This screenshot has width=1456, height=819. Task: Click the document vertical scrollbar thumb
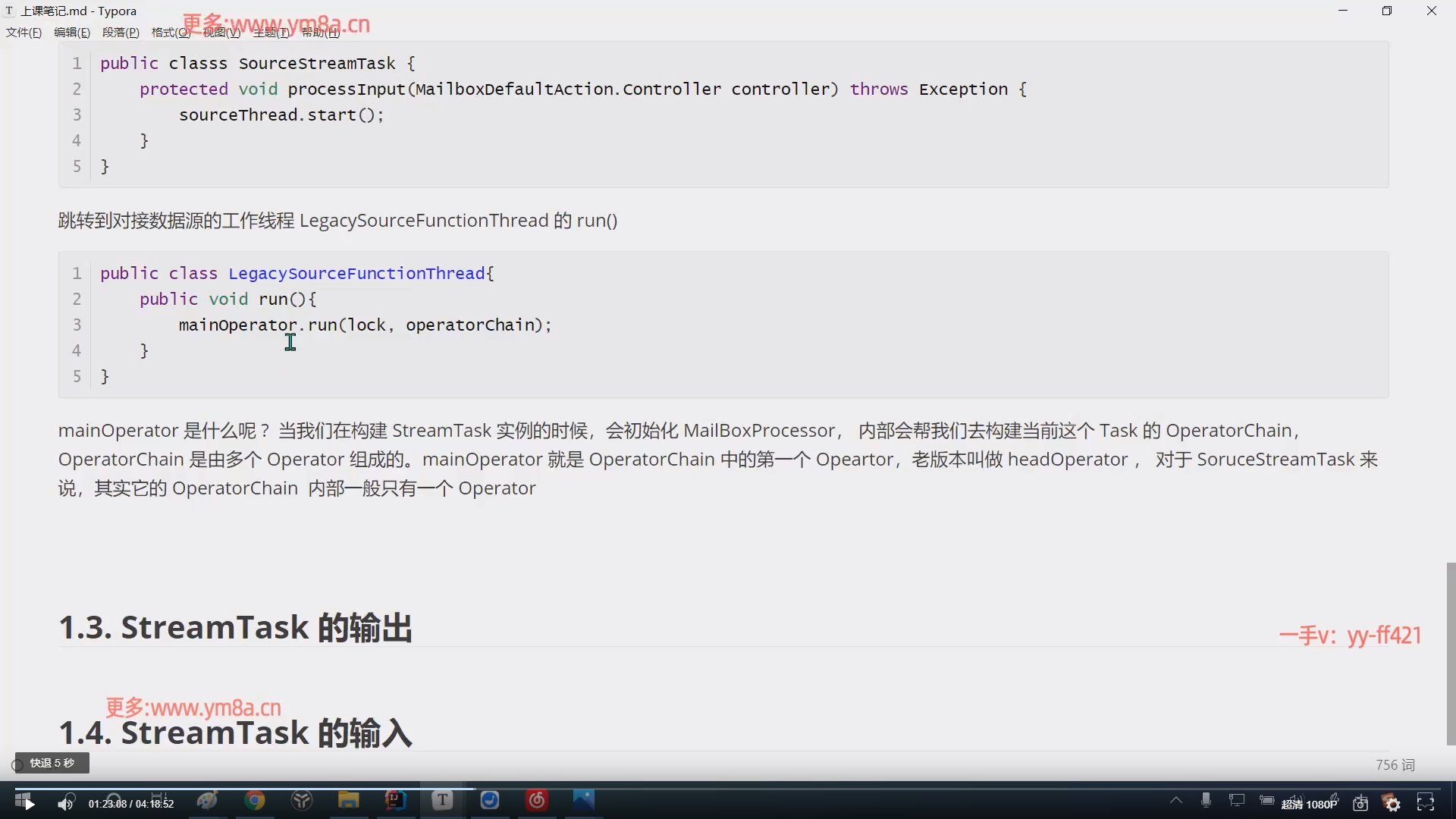click(x=1451, y=653)
